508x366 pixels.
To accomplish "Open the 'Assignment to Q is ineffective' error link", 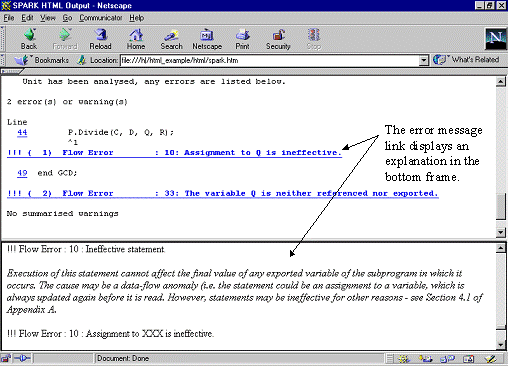I will click(174, 153).
